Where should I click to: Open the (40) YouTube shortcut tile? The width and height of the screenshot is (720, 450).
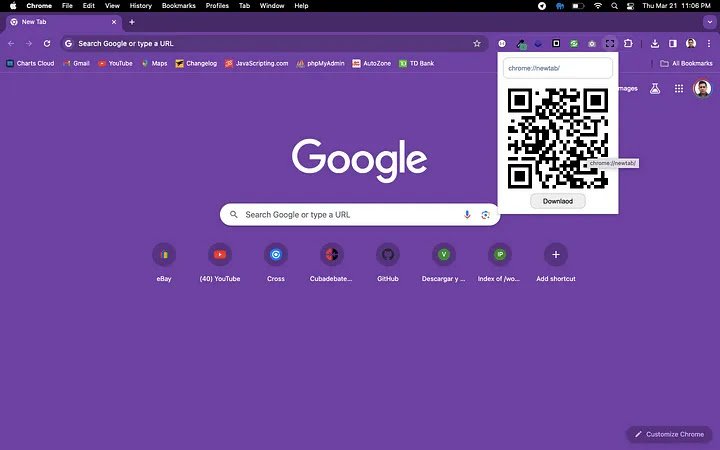[220, 263]
